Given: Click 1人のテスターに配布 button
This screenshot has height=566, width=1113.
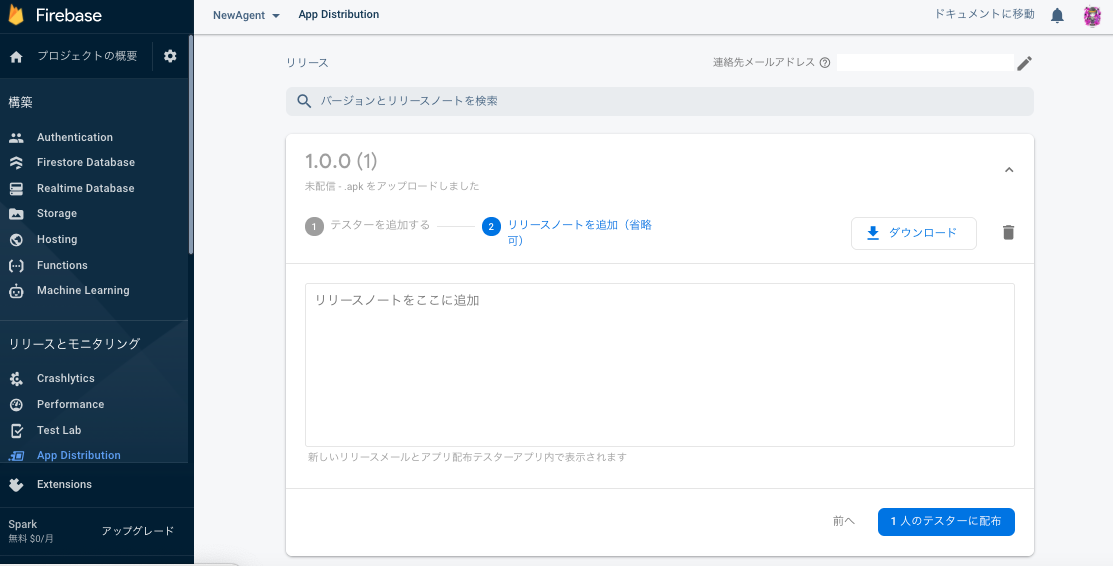Looking at the screenshot, I should point(945,521).
